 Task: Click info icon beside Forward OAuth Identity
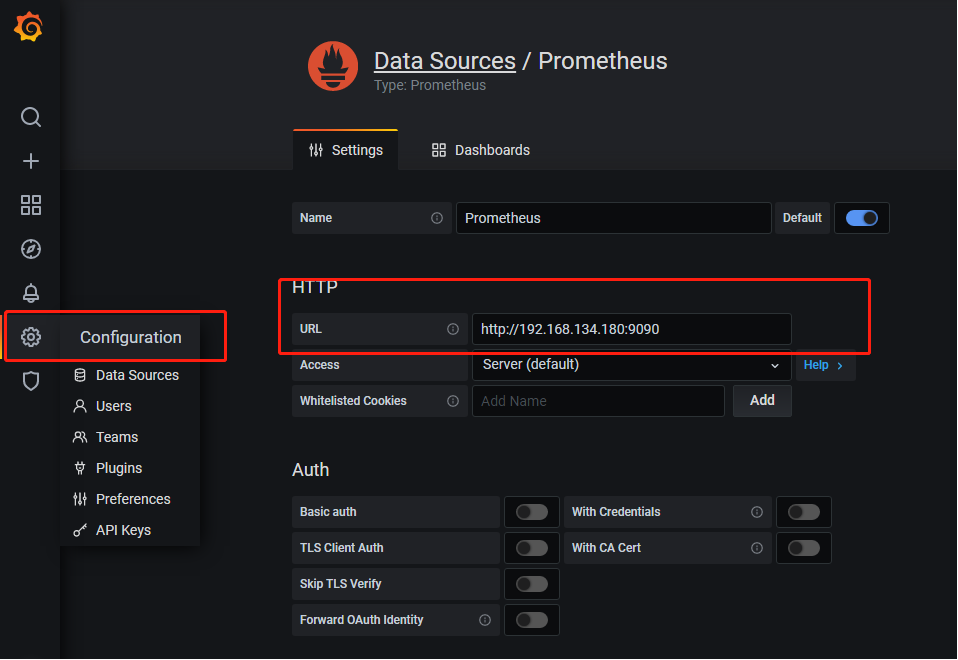(x=485, y=620)
